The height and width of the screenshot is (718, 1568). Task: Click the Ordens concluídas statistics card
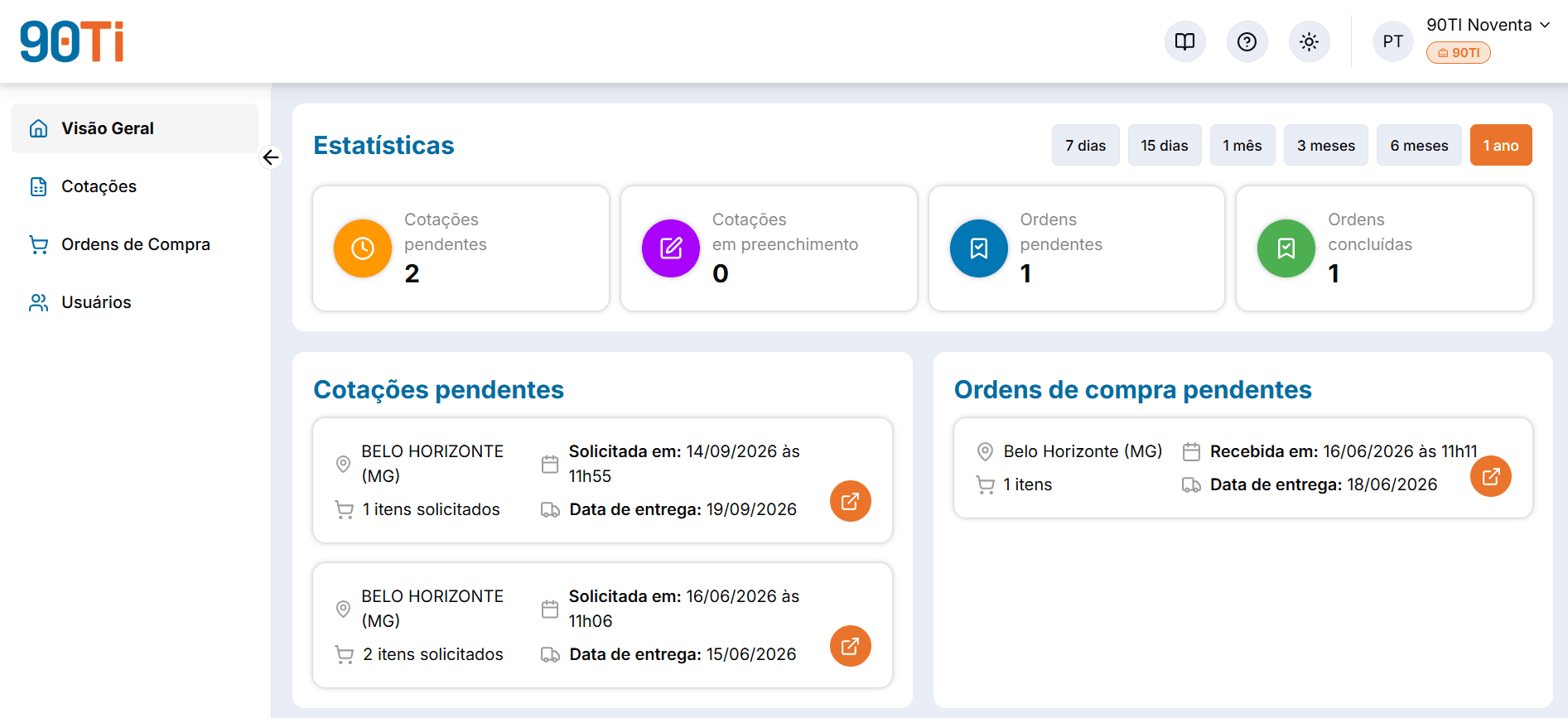click(1384, 248)
